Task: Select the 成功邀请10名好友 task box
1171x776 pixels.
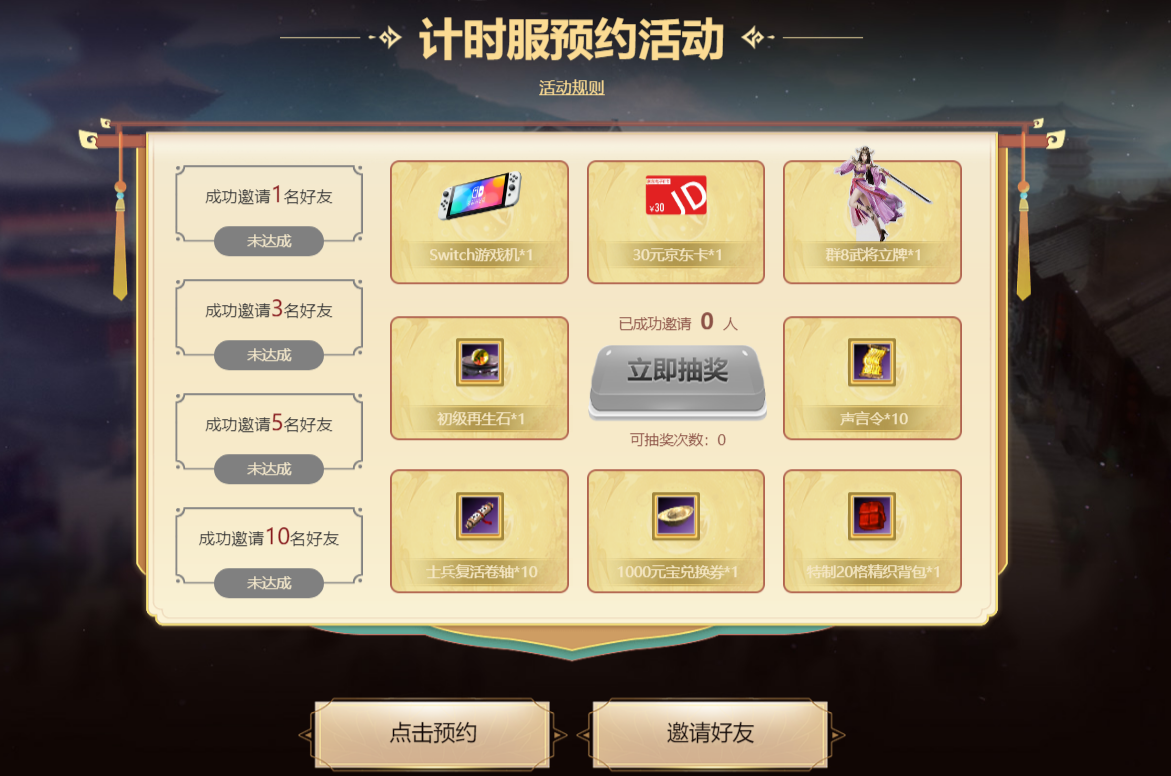Action: click(x=269, y=545)
